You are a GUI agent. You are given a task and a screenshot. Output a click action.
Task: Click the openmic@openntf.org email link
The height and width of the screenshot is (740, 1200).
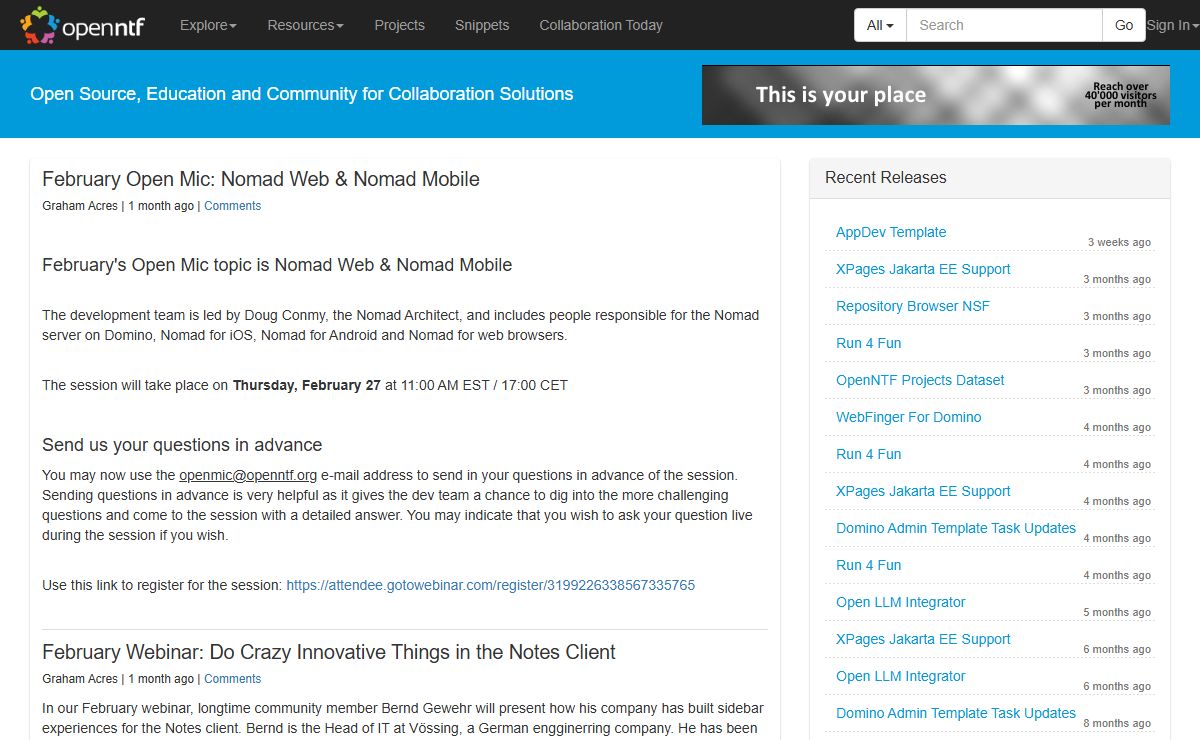(x=248, y=475)
